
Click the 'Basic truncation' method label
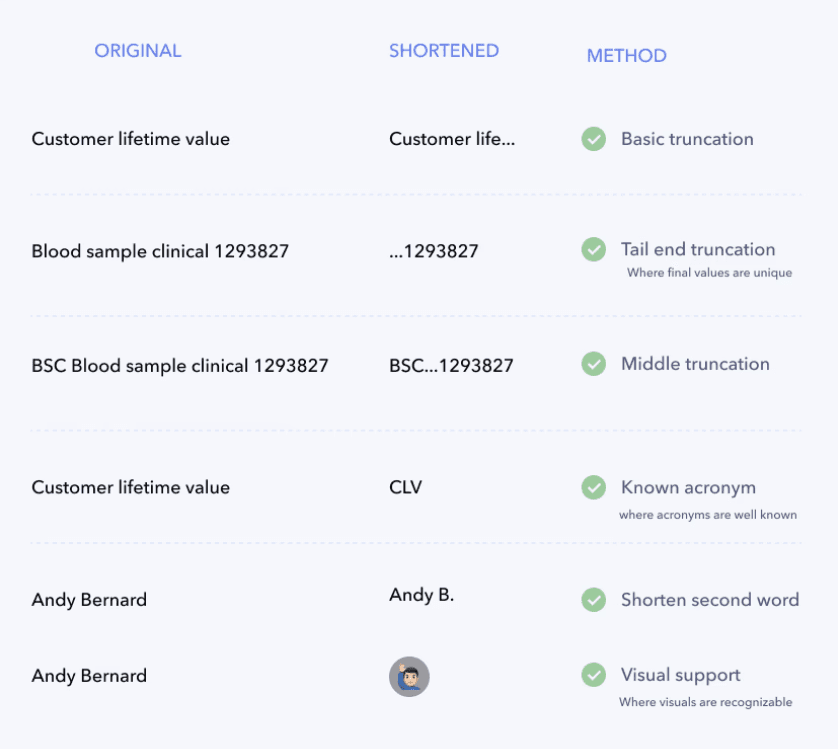[687, 139]
